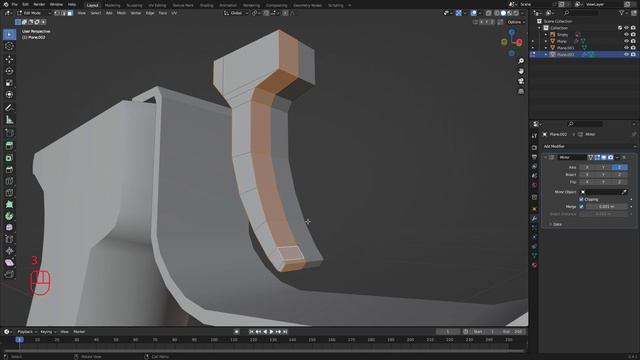Click the Mirror Object eyedropper icon
This screenshot has height=360, width=640.
pyautogui.click(x=624, y=192)
